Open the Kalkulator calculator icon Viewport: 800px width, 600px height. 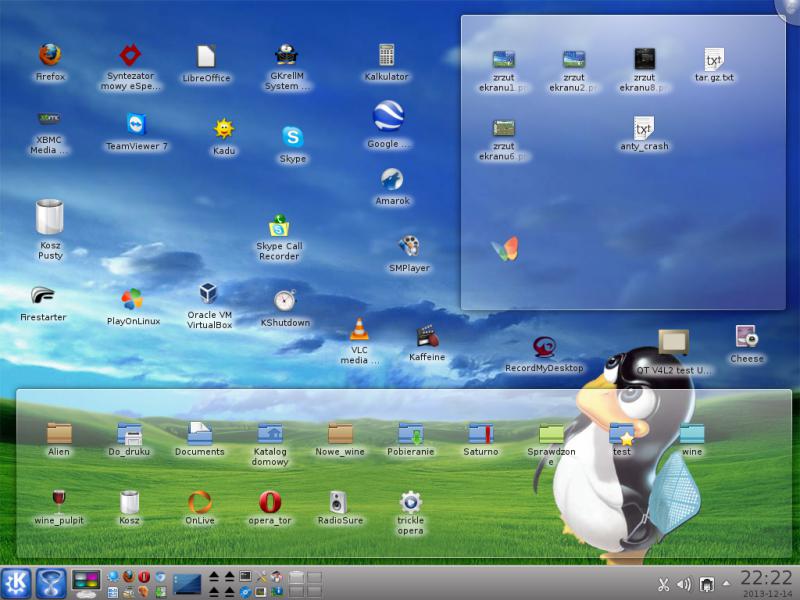386,55
